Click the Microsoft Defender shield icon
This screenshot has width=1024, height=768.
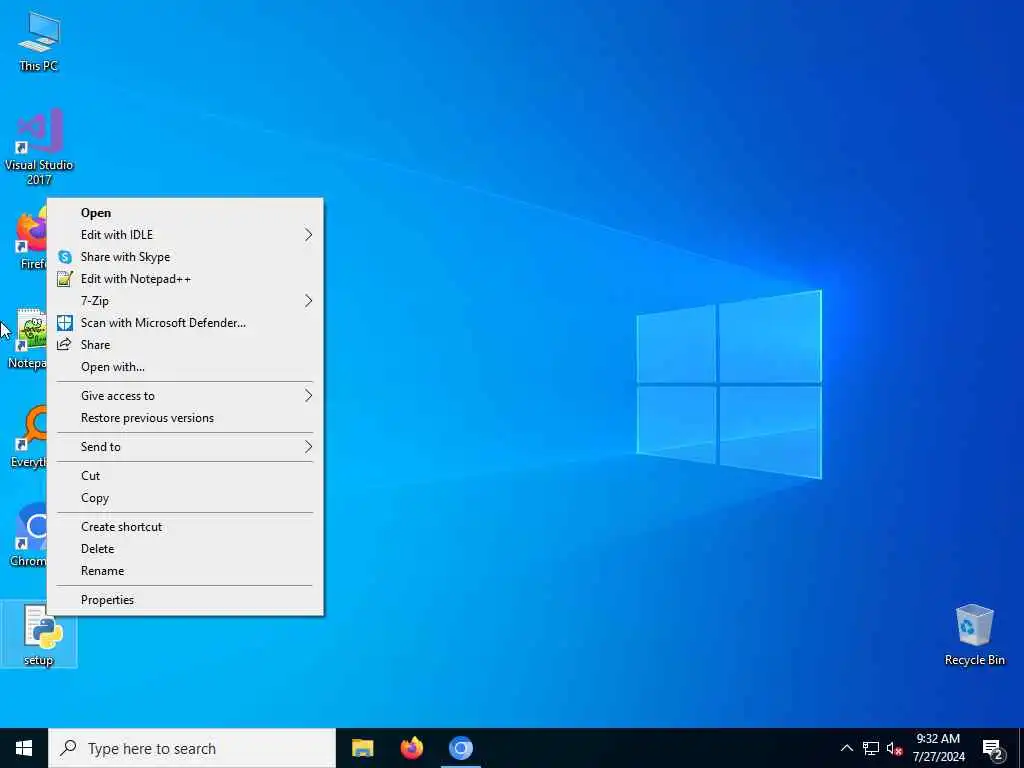[65, 323]
